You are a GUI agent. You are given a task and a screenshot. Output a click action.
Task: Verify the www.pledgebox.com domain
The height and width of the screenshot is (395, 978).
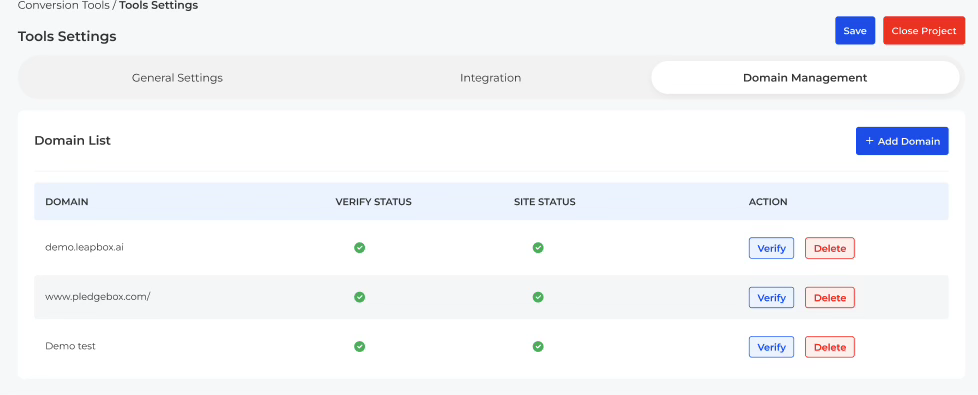pyautogui.click(x=772, y=298)
